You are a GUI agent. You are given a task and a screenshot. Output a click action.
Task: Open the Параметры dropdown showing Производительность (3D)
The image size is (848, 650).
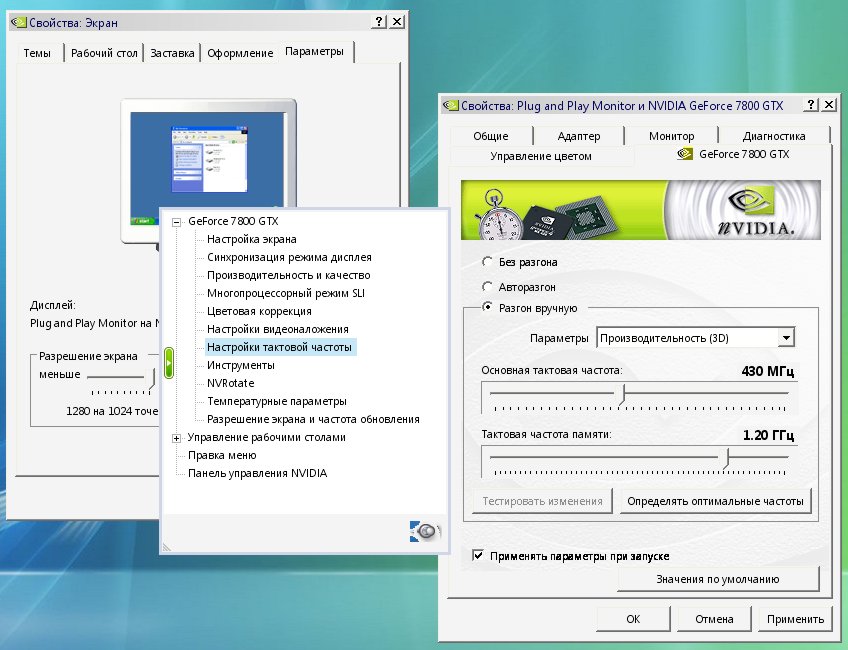tap(695, 338)
